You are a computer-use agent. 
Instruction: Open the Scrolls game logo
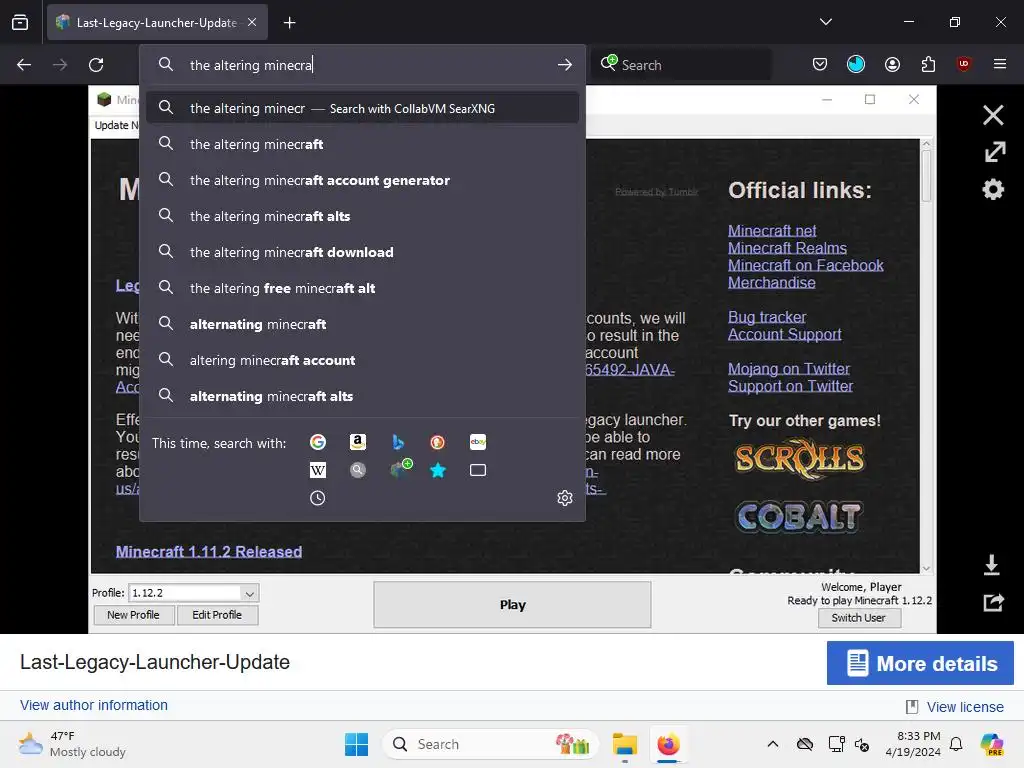(799, 460)
